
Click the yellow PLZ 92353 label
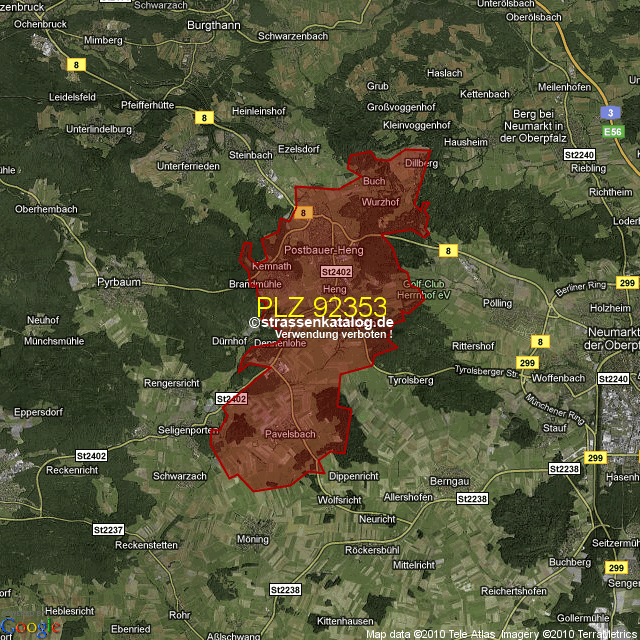pyautogui.click(x=321, y=307)
